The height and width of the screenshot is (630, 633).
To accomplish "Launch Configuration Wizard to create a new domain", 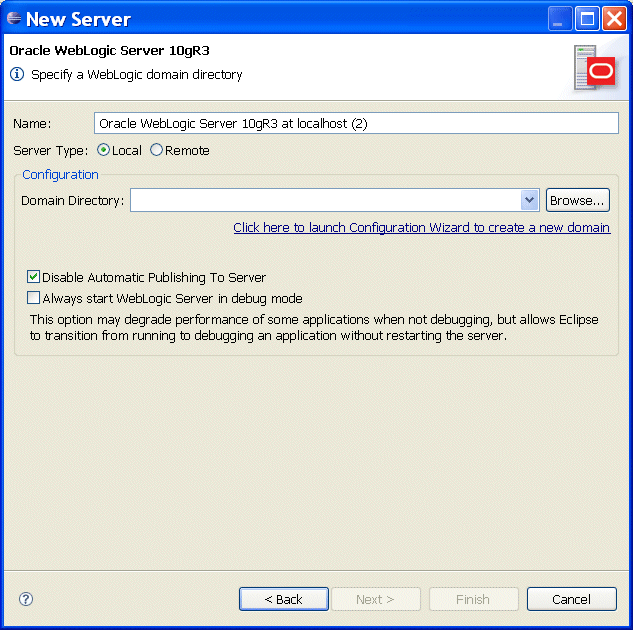I will click(x=421, y=227).
